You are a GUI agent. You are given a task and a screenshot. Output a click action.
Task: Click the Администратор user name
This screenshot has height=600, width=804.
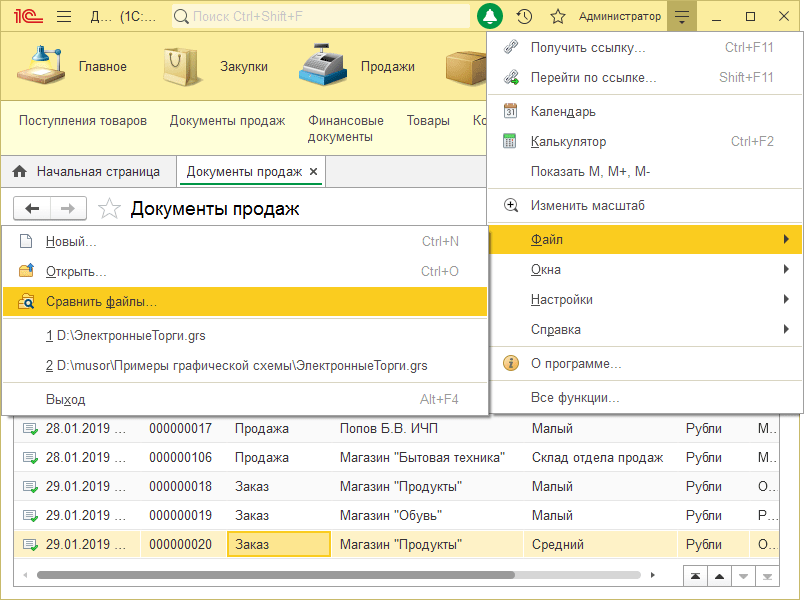click(620, 16)
